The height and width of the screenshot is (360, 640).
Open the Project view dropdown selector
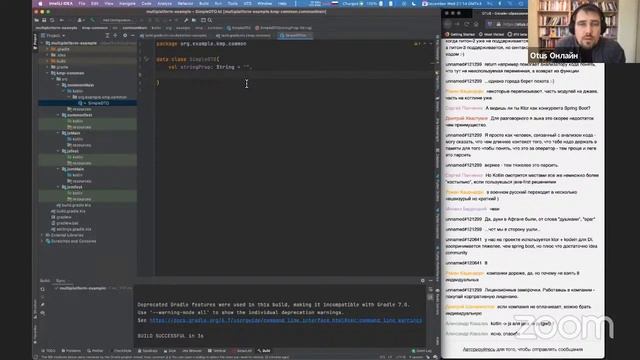pos(54,36)
